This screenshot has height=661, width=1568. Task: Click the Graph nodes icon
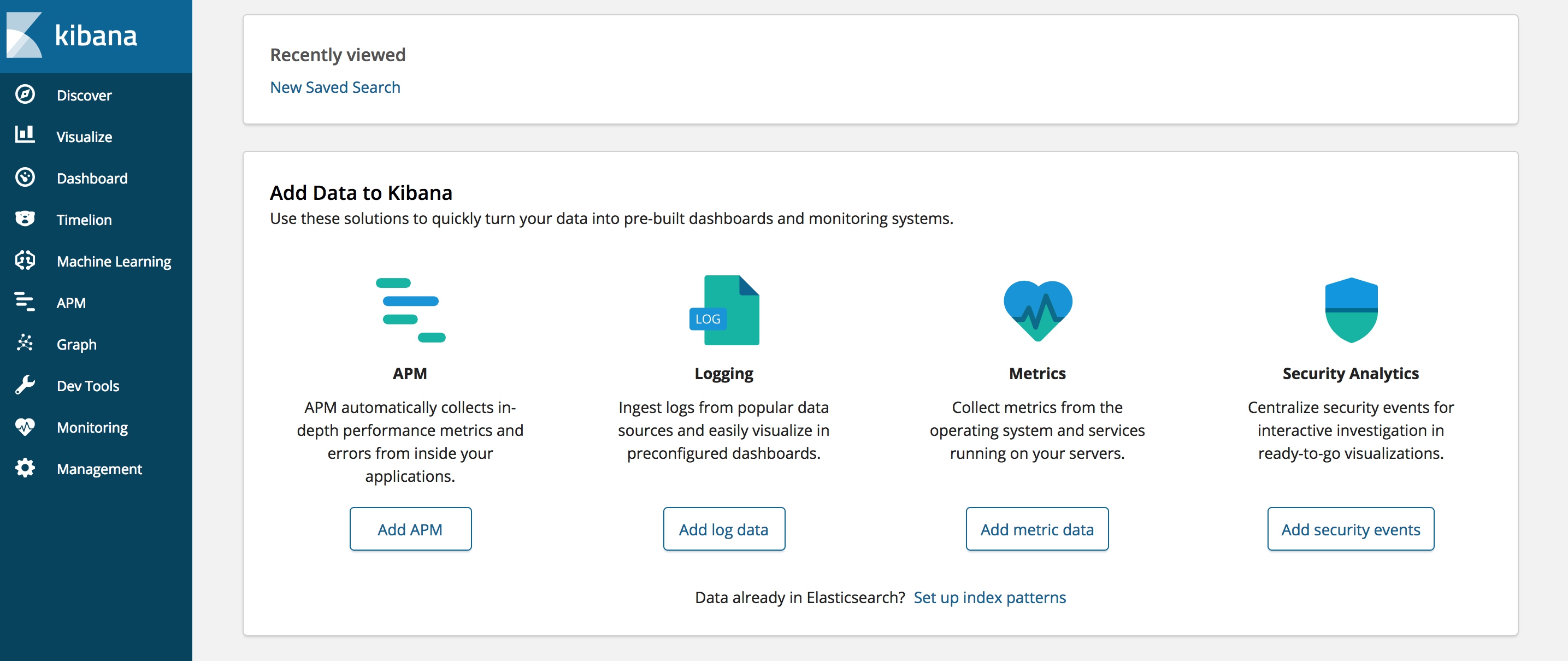pyautogui.click(x=25, y=343)
